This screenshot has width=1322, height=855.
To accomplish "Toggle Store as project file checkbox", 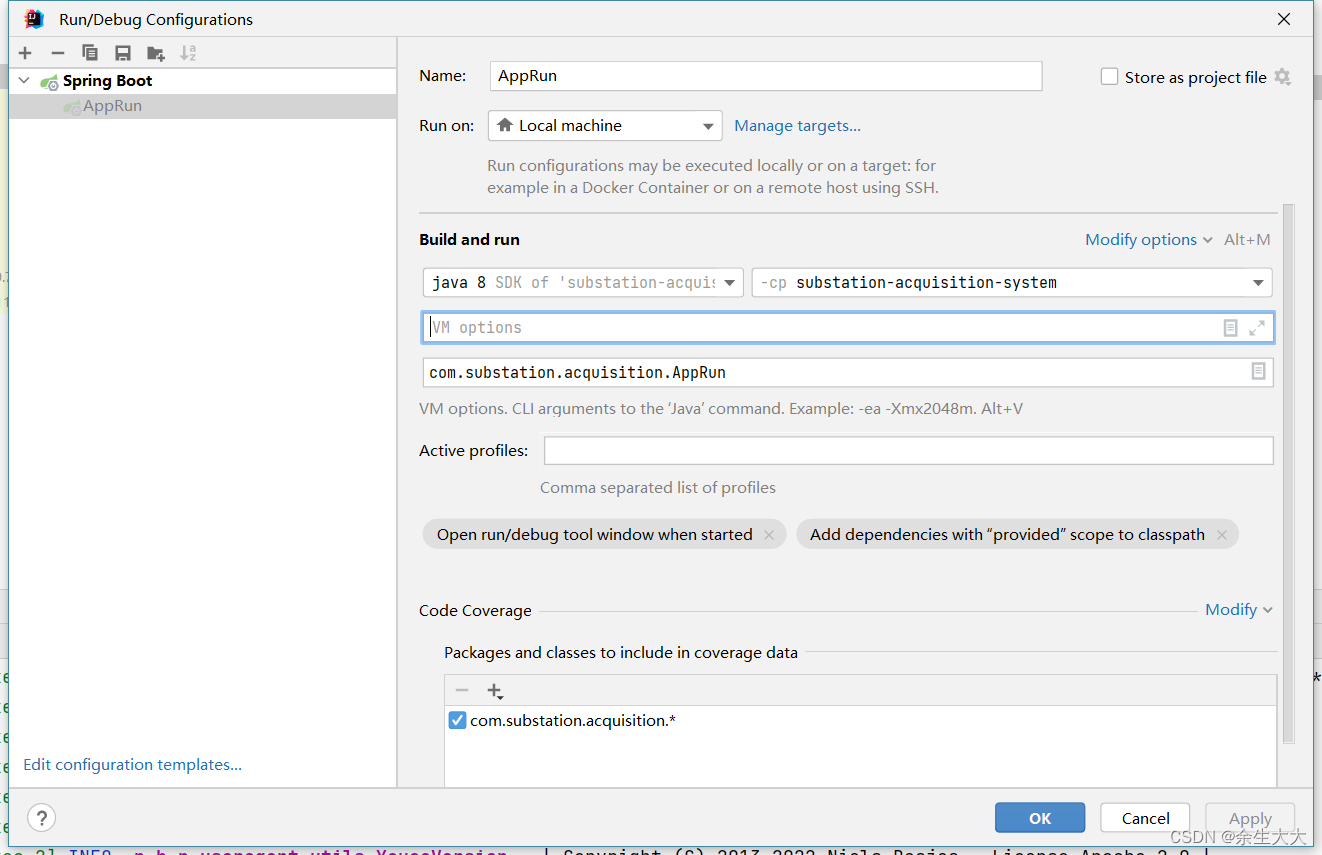I will (x=1109, y=77).
